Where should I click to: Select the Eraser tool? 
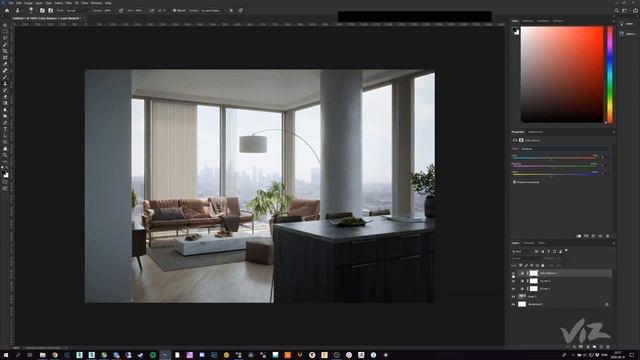pos(5,97)
